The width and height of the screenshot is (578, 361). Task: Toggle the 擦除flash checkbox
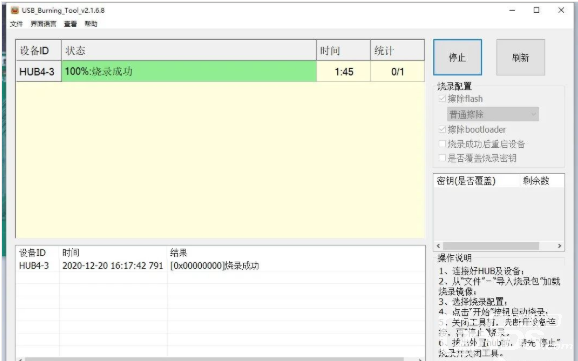point(442,99)
